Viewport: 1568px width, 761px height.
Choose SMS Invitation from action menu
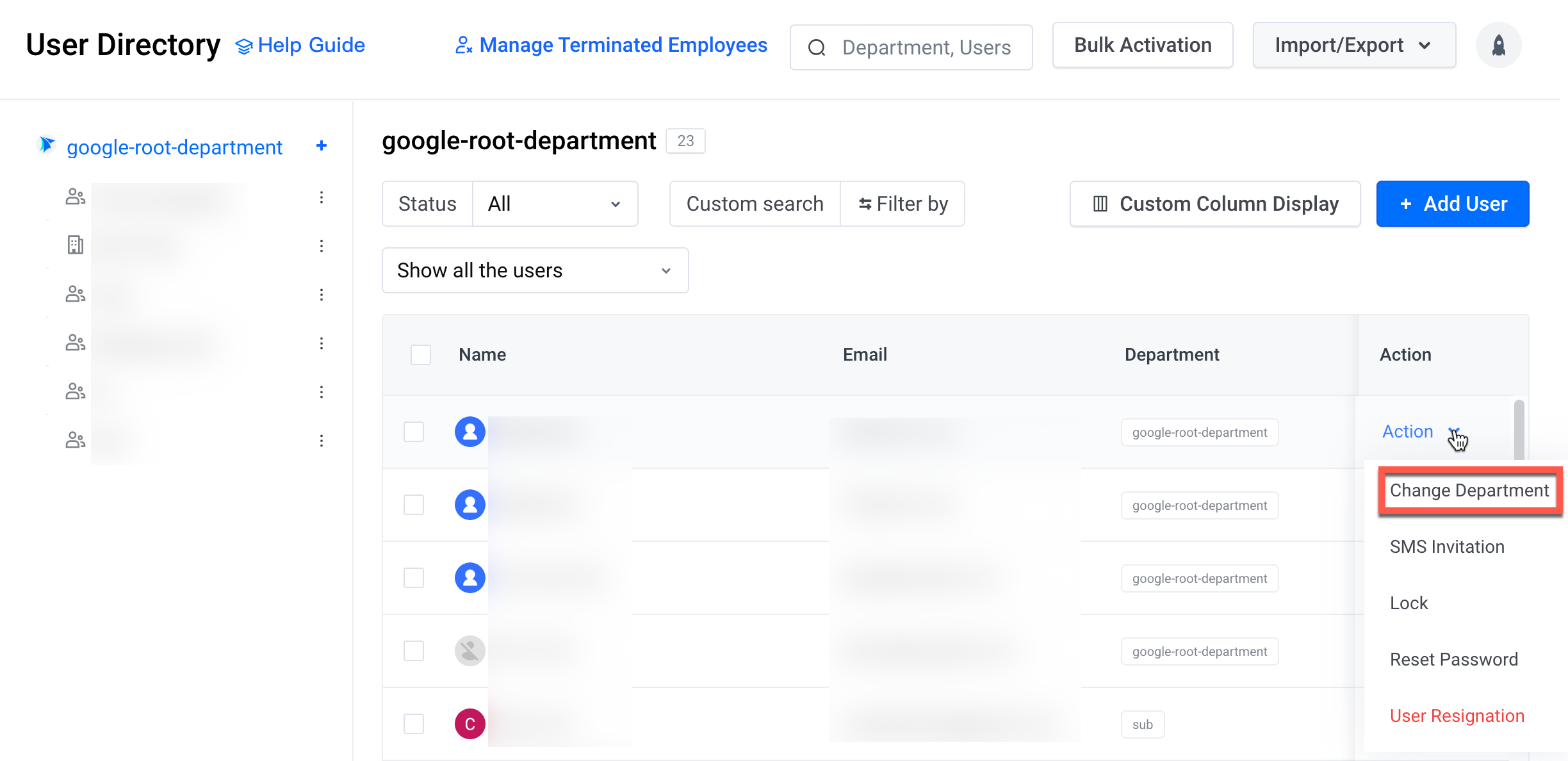[1447, 546]
